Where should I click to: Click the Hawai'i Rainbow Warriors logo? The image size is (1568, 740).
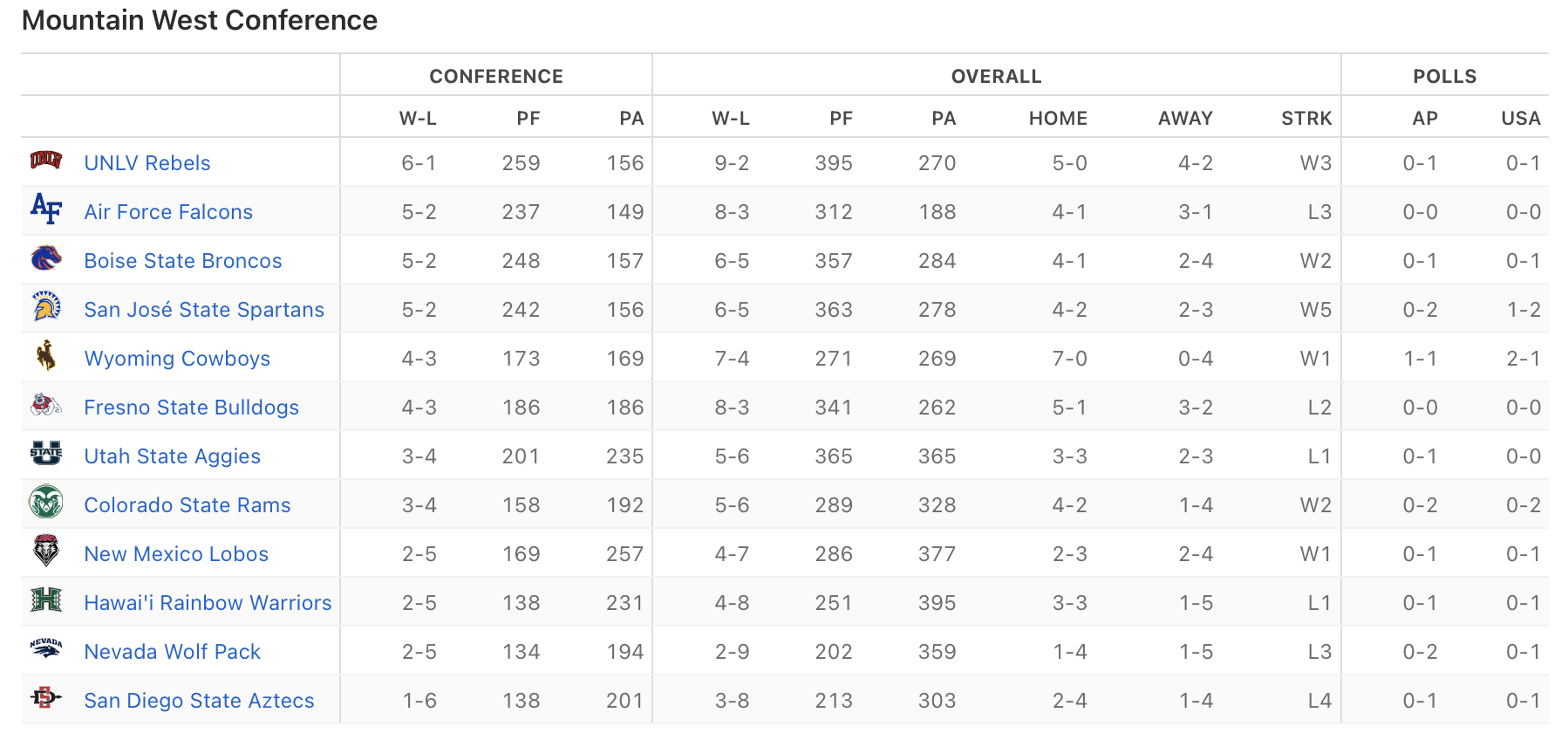(x=46, y=600)
